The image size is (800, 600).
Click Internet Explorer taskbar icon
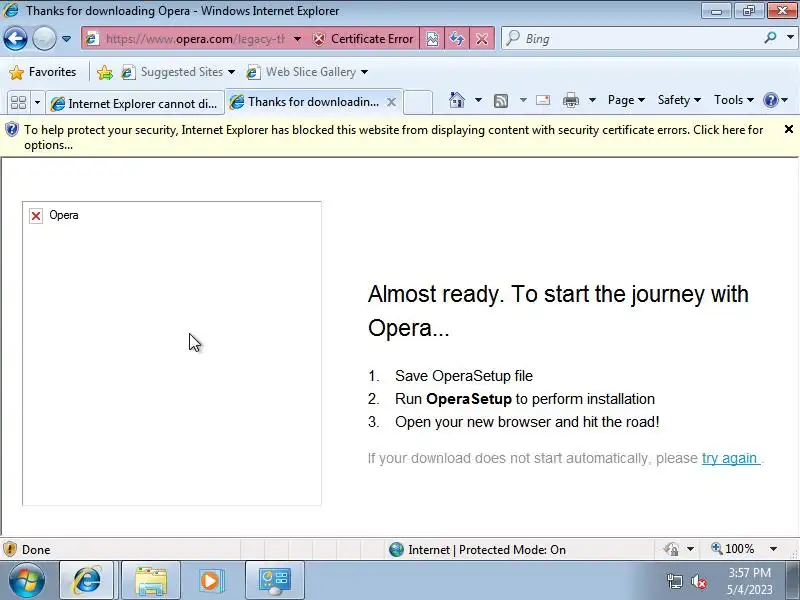[86, 580]
